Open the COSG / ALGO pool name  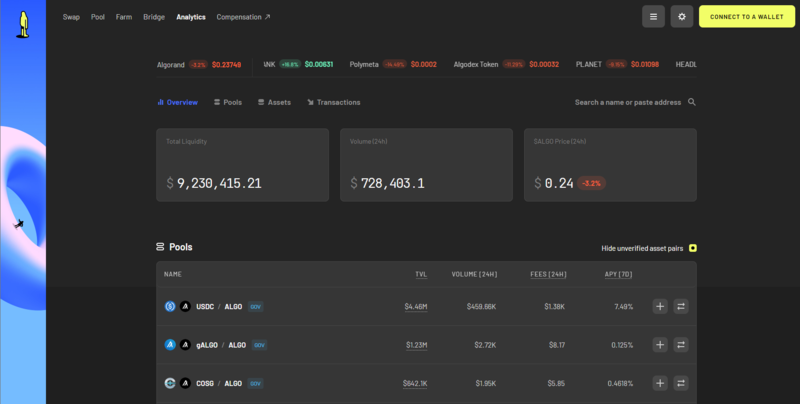pos(219,383)
